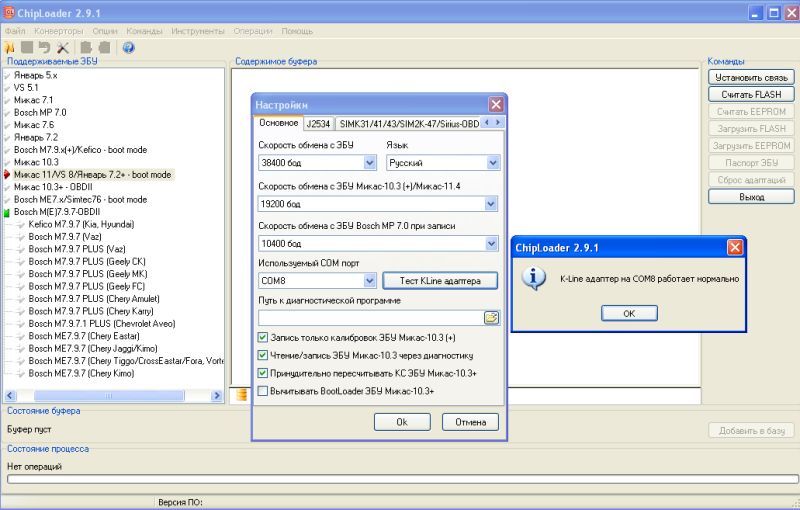Viewport: 800px width, 510px height.
Task: Enable 'Вычитывать BootLoader ЭБУ Микас-10.3+' checkbox
Action: pos(263,391)
